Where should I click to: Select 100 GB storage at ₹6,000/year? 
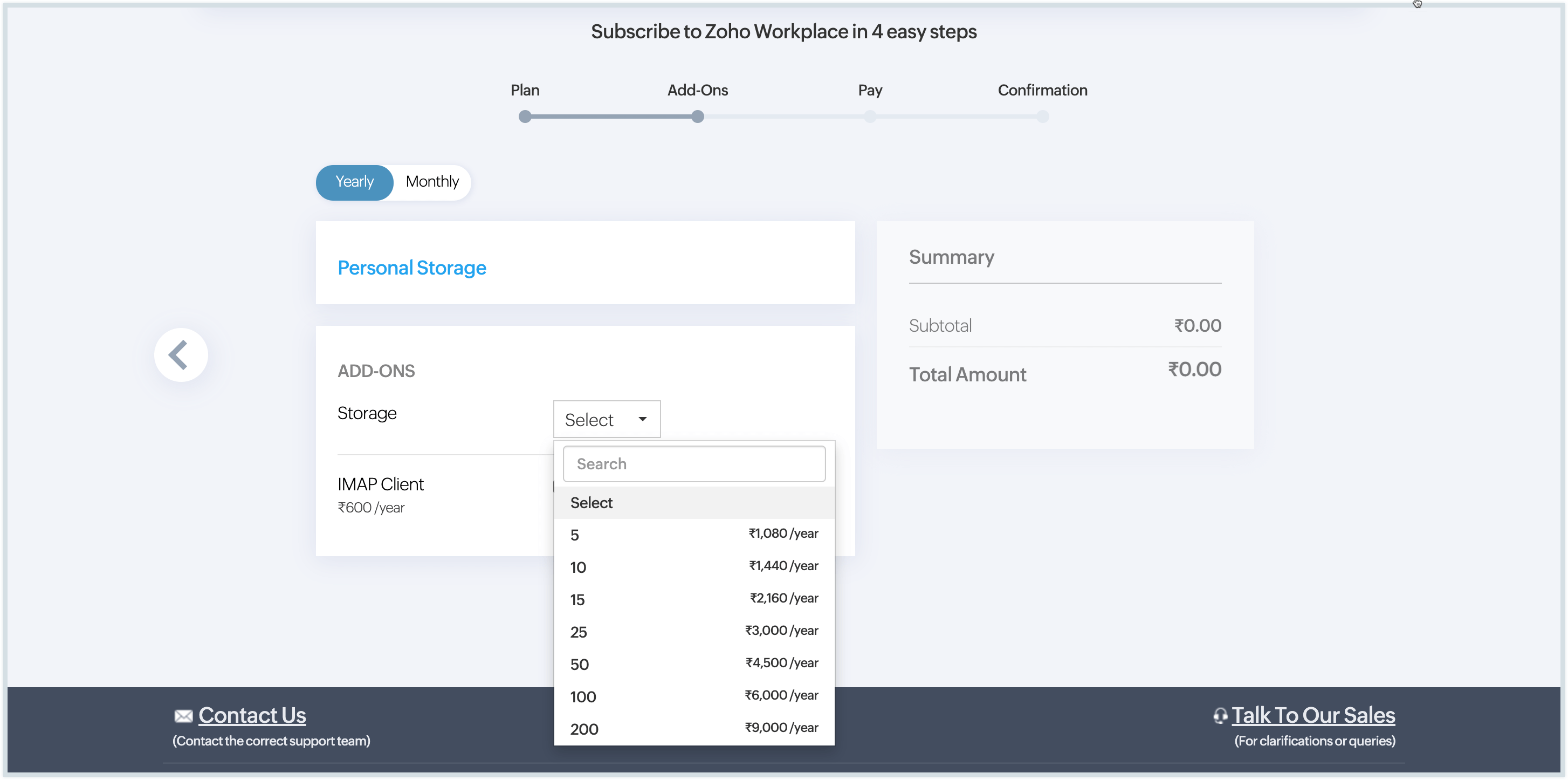(x=694, y=695)
